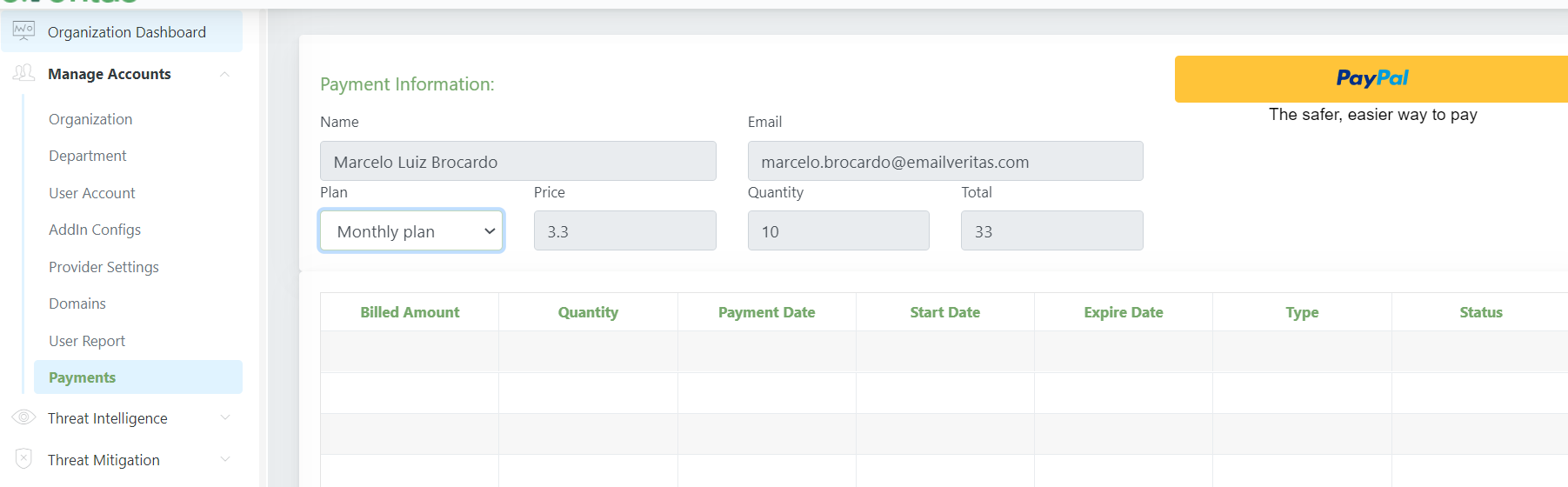The height and width of the screenshot is (487, 1568).
Task: Expand the Threat Mitigation chevron
Action: [225, 460]
